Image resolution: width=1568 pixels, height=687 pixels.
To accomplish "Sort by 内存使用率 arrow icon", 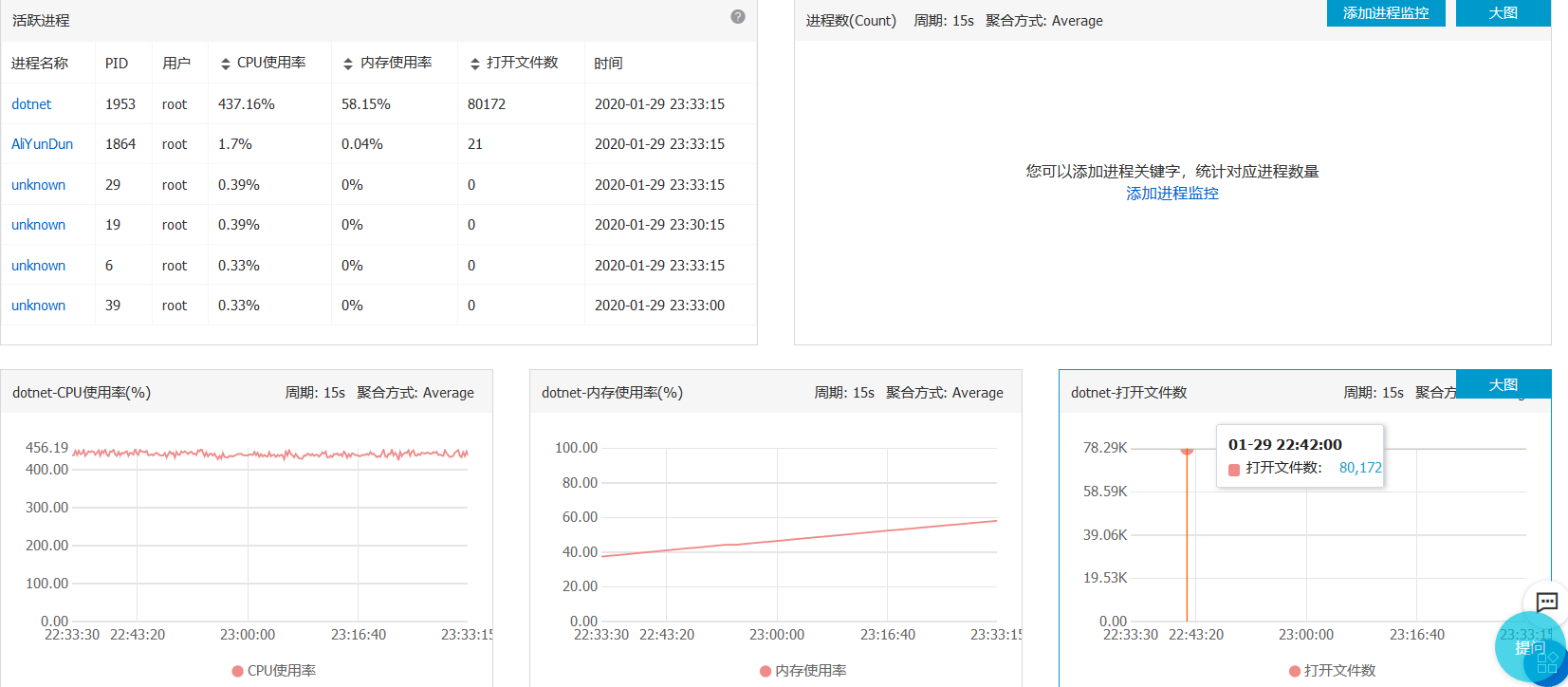I will 348,64.
